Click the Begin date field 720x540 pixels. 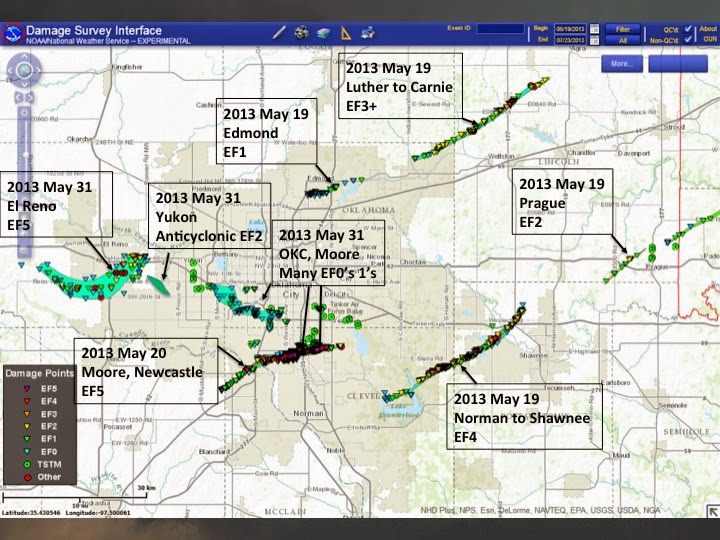(x=570, y=28)
